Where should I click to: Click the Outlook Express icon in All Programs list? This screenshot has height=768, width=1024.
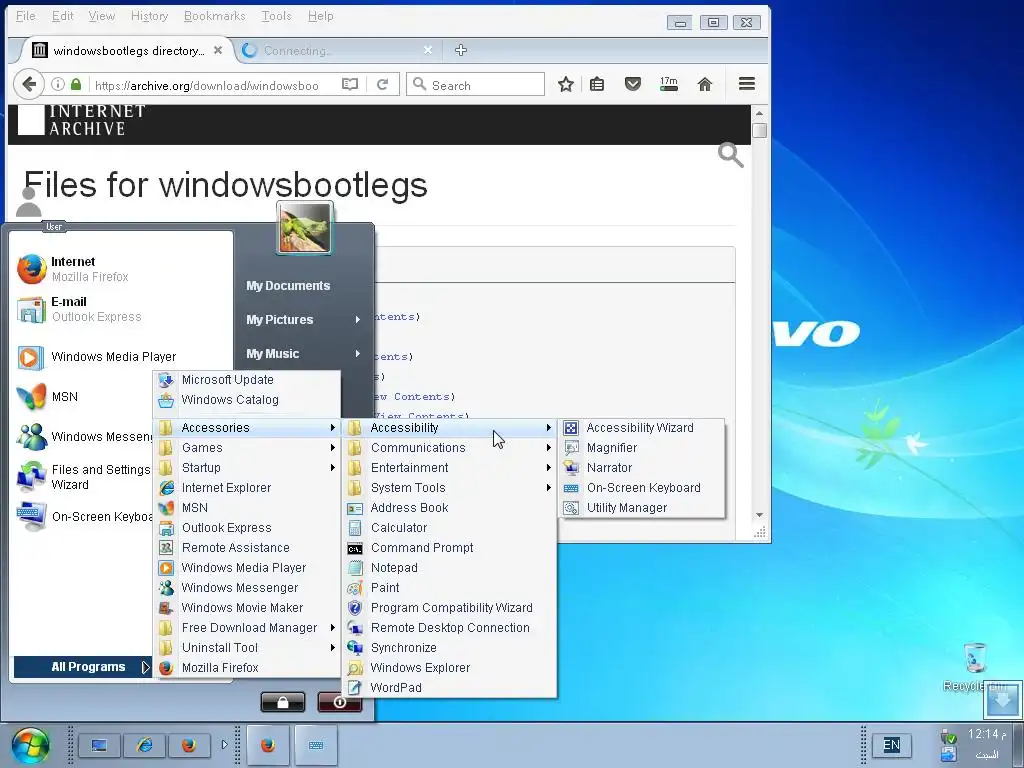click(x=166, y=528)
